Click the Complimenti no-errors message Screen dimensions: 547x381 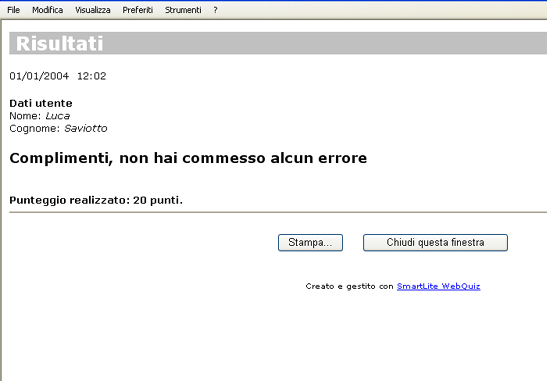[x=188, y=158]
